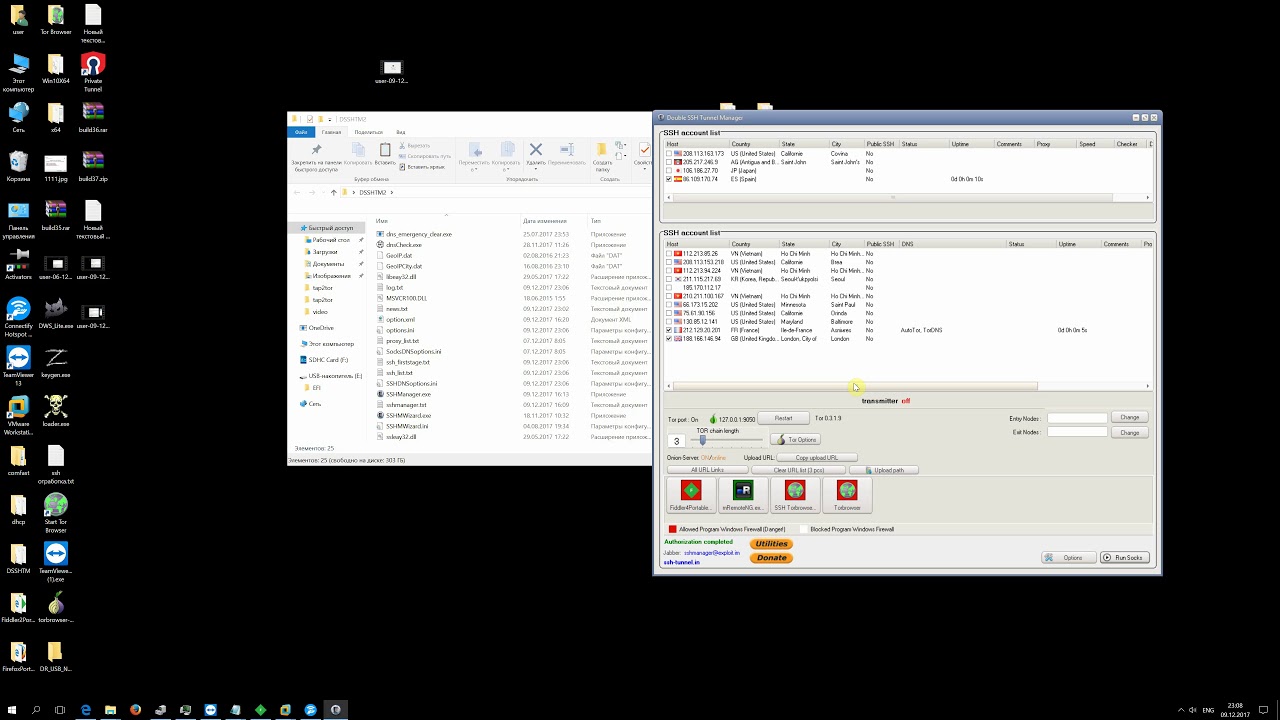Click the orange Donate button
1280x720 pixels.
pos(771,557)
